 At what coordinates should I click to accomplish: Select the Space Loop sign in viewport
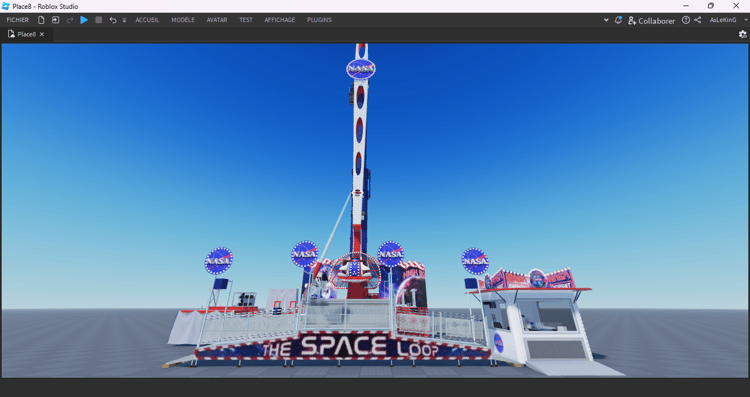pos(343,346)
